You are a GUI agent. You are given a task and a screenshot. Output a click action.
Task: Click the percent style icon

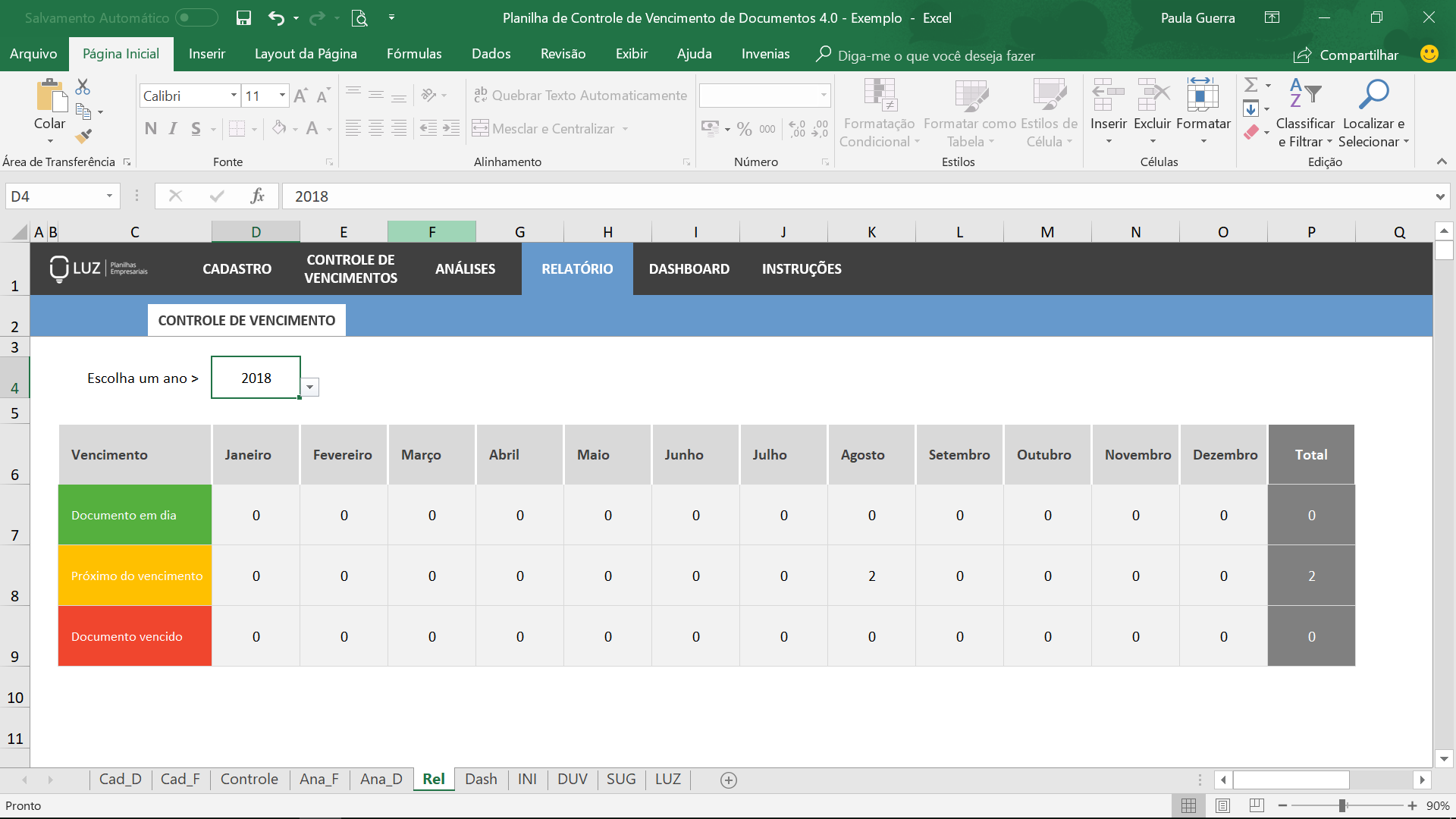click(x=744, y=129)
